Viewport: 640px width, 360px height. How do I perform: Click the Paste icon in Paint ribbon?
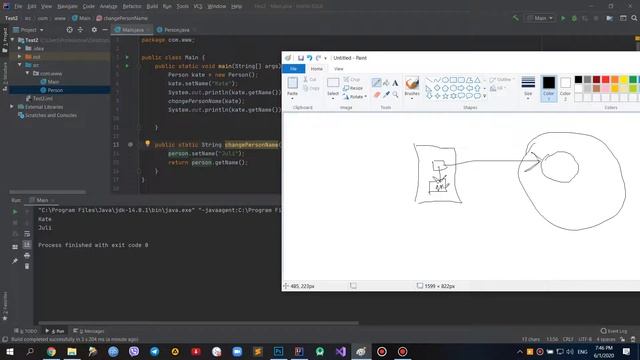pos(293,83)
